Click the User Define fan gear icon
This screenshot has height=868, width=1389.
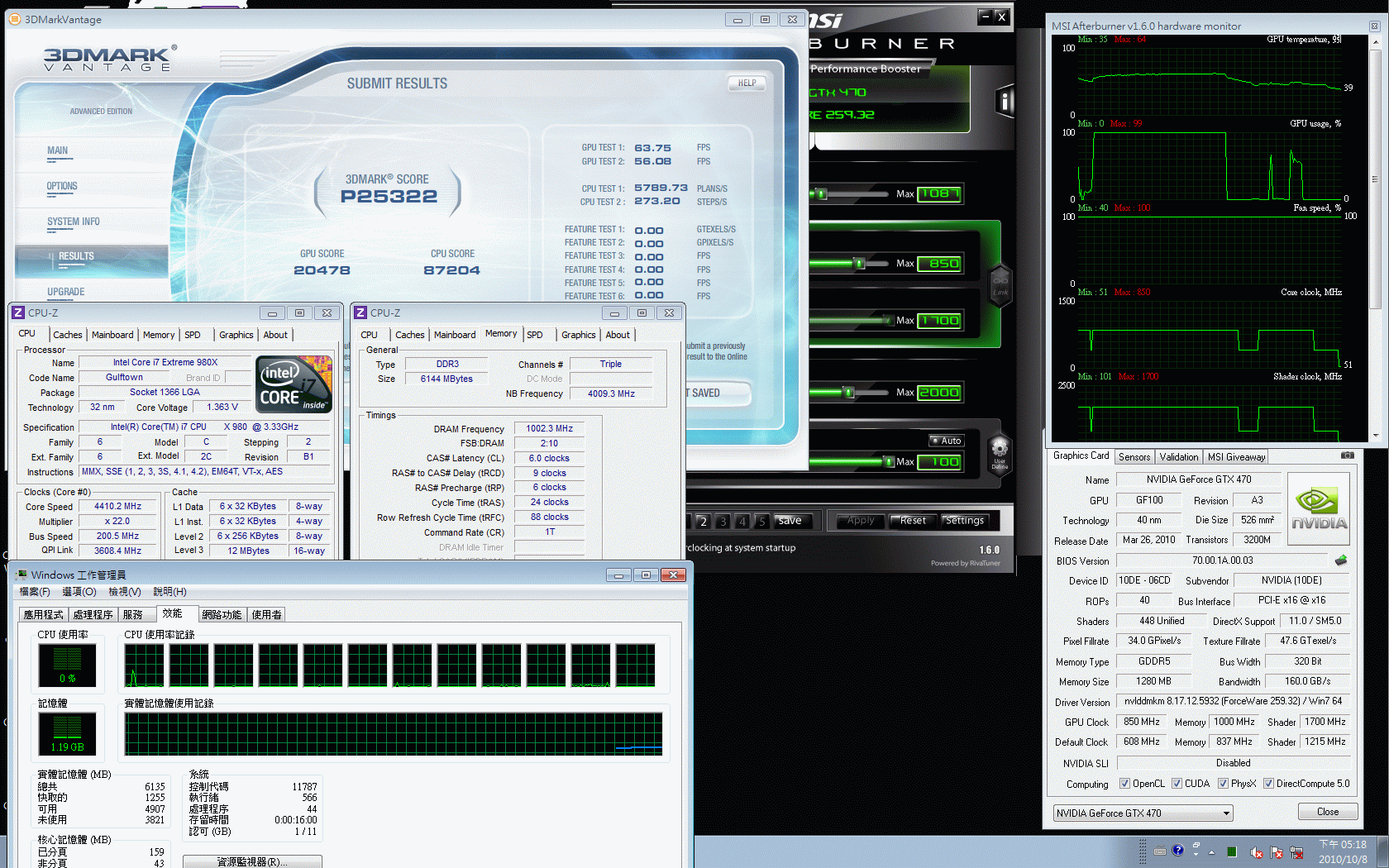tap(1000, 455)
